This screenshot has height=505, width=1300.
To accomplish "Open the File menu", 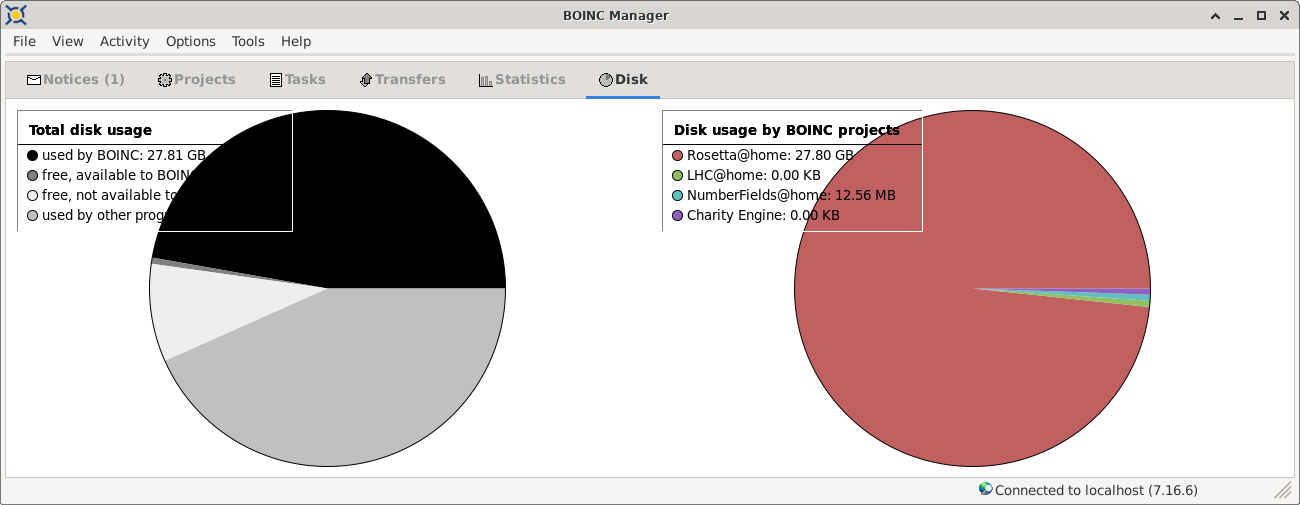I will click(24, 41).
